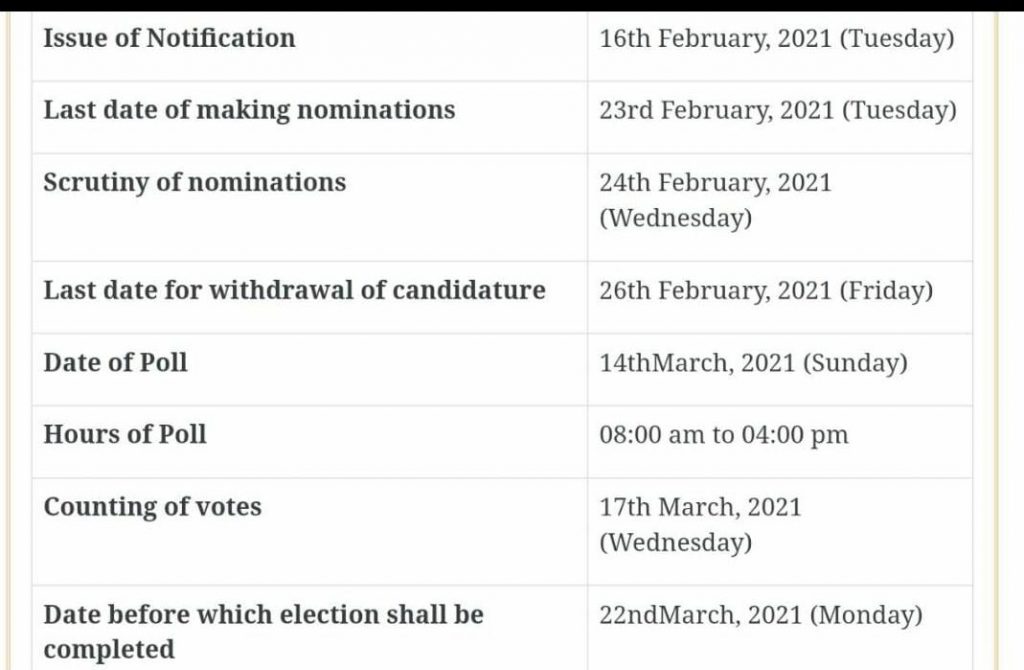The image size is (1024, 670).
Task: Select the '26th February, 2021 (Friday)' cell
Action: (x=766, y=292)
